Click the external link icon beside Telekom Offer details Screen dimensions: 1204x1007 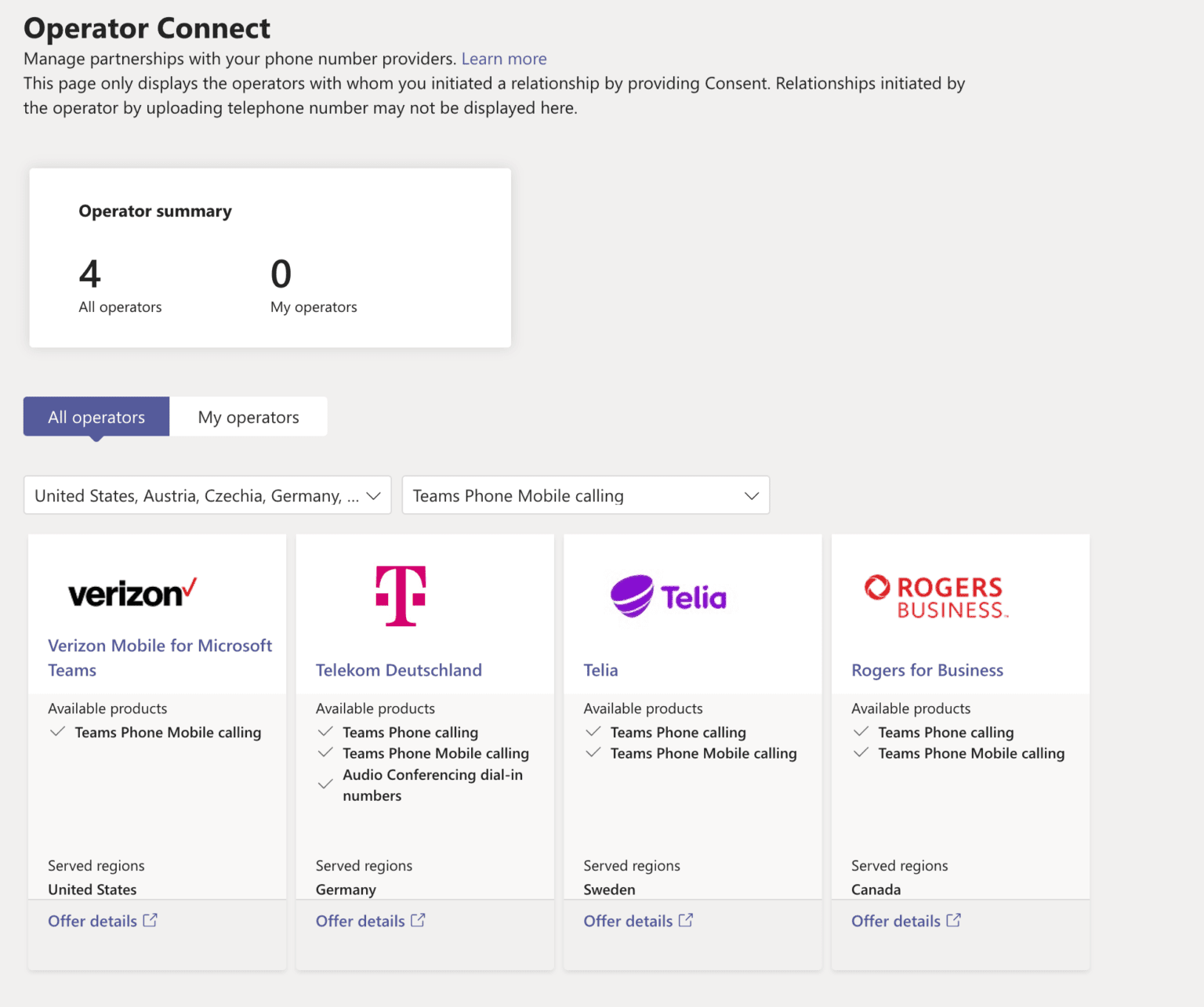click(419, 920)
